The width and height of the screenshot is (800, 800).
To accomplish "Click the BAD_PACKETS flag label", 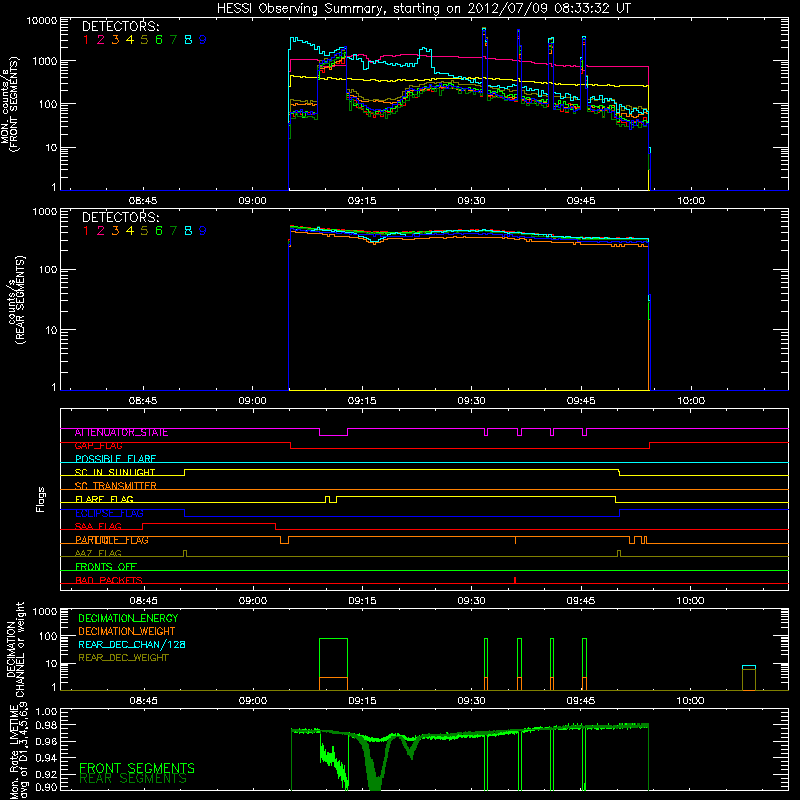I will click(109, 580).
